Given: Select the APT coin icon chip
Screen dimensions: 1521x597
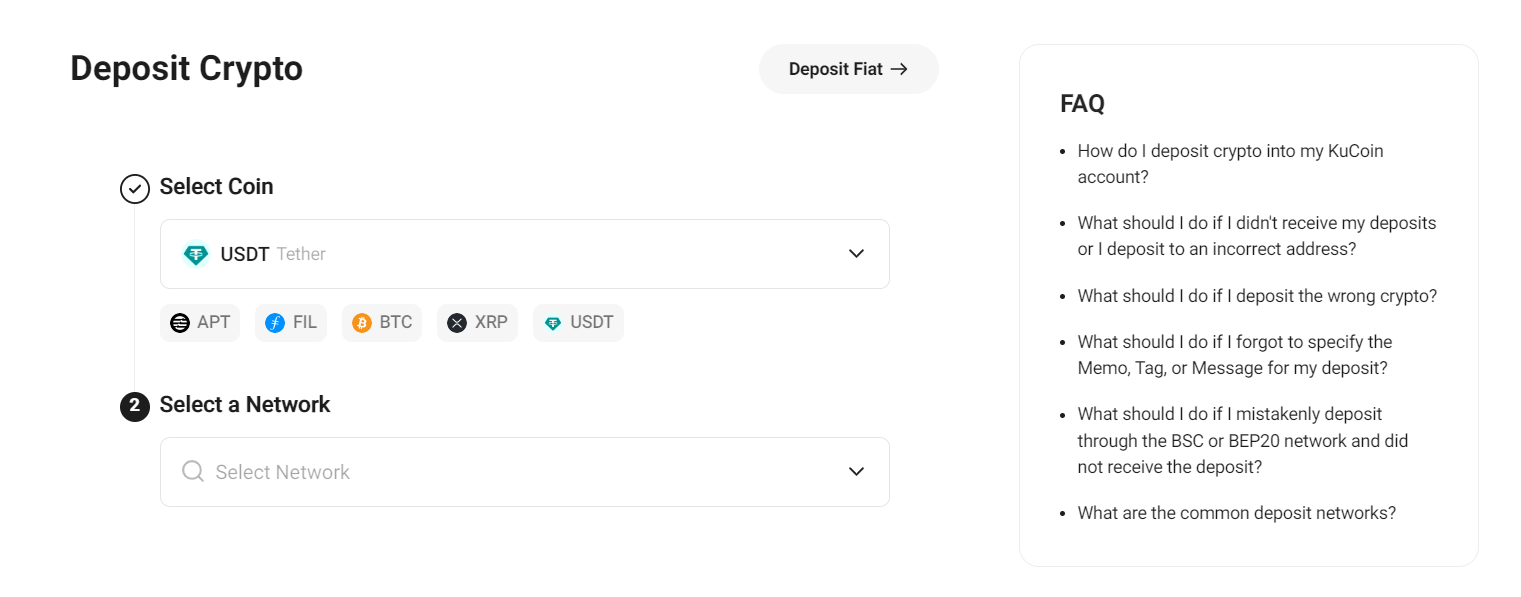Looking at the screenshot, I should [x=200, y=323].
